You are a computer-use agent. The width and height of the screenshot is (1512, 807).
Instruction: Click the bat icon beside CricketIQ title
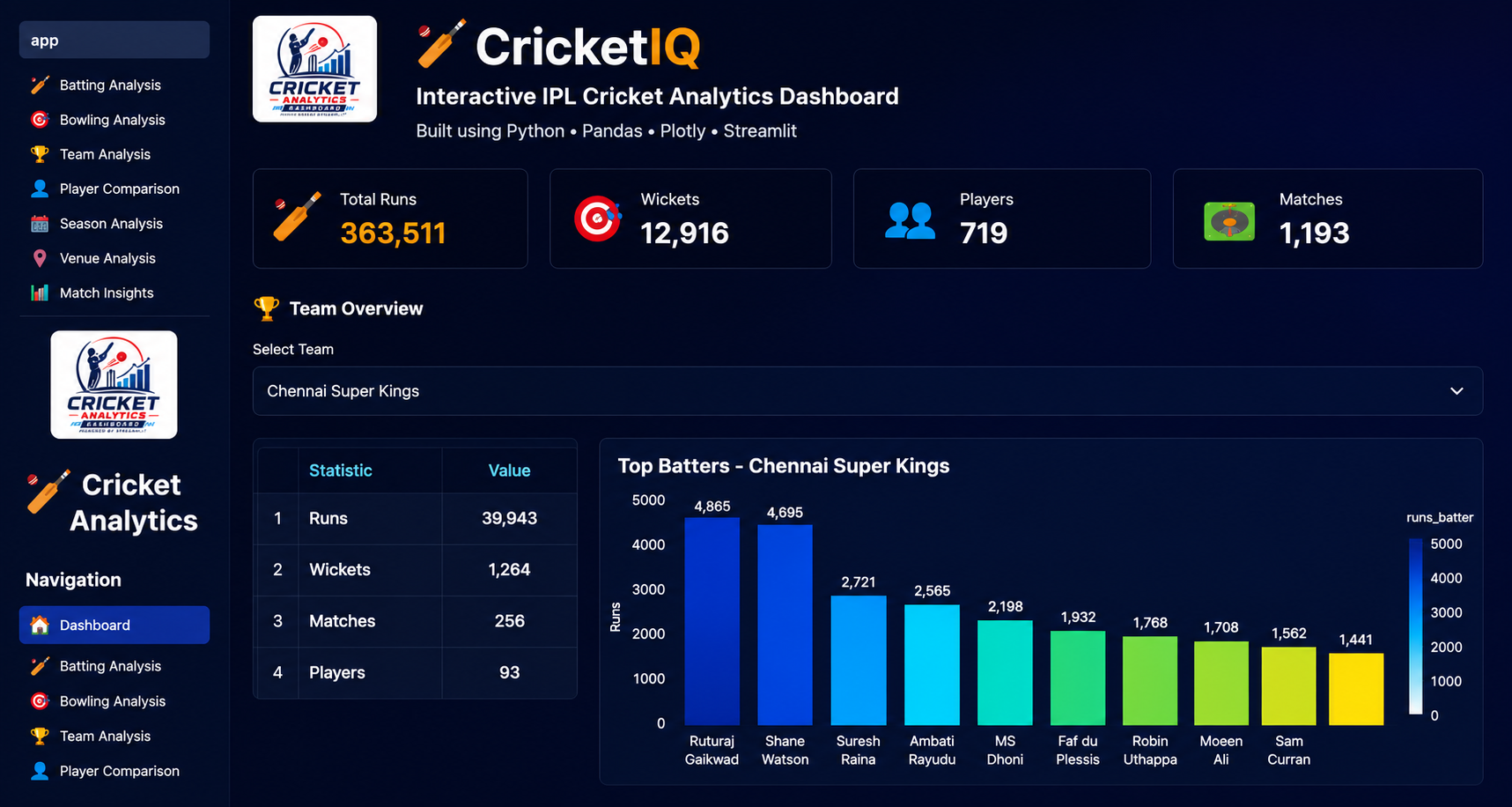coord(441,44)
